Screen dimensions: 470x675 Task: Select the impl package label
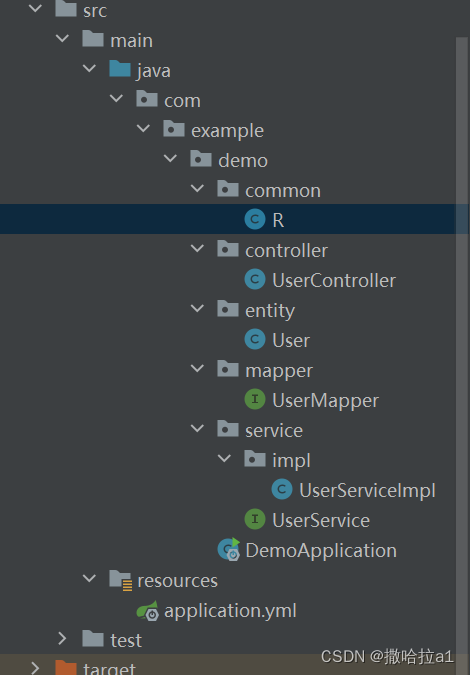click(x=291, y=461)
